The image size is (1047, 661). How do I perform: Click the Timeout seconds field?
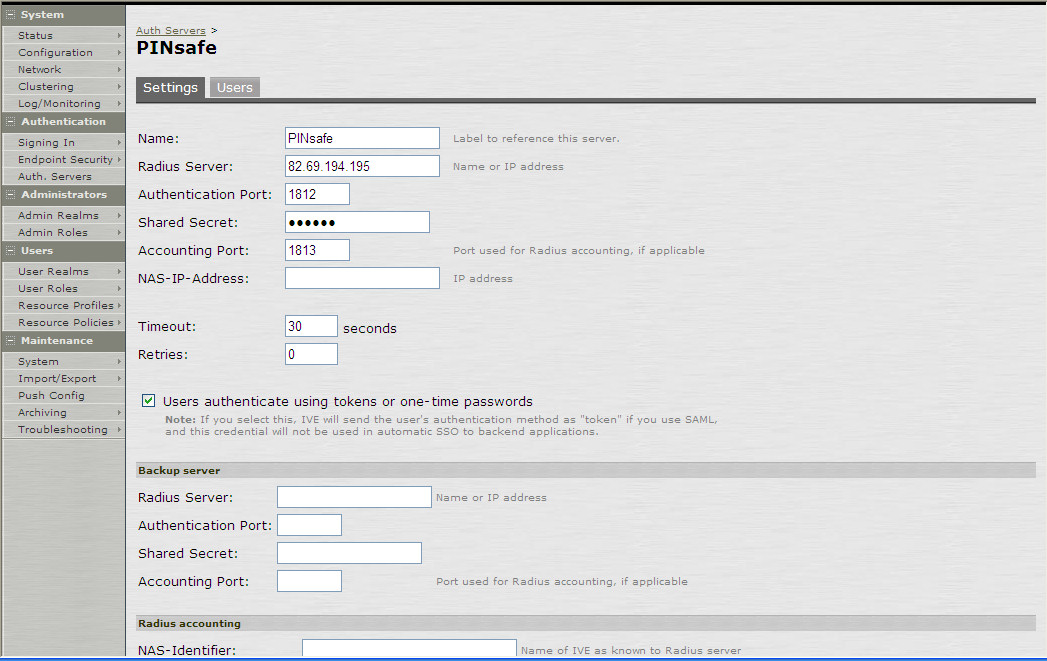310,326
